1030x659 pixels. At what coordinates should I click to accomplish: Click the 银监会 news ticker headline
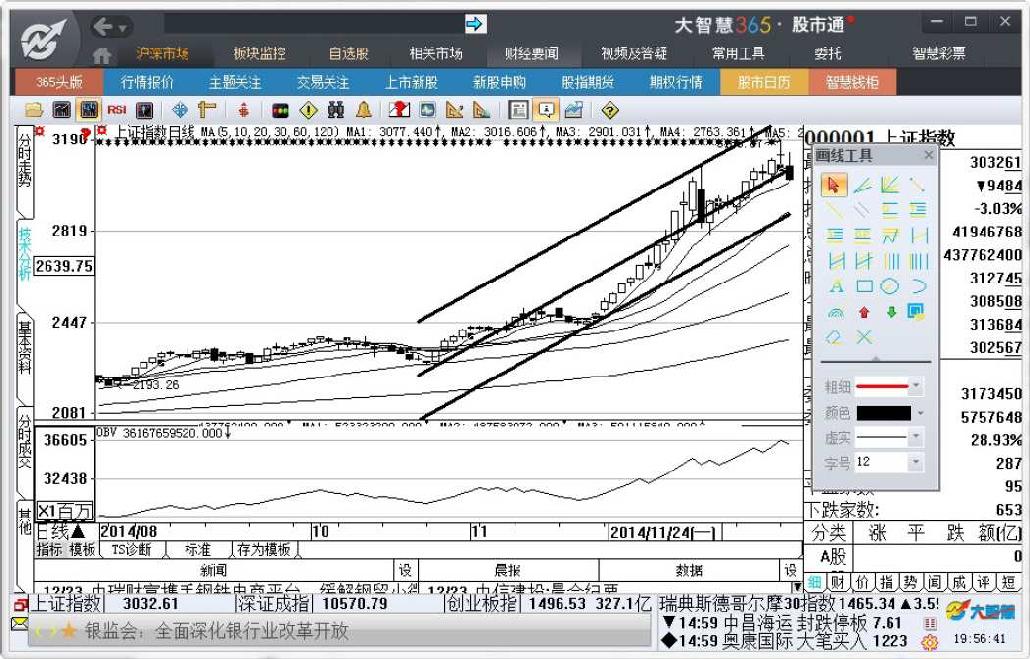(217, 631)
